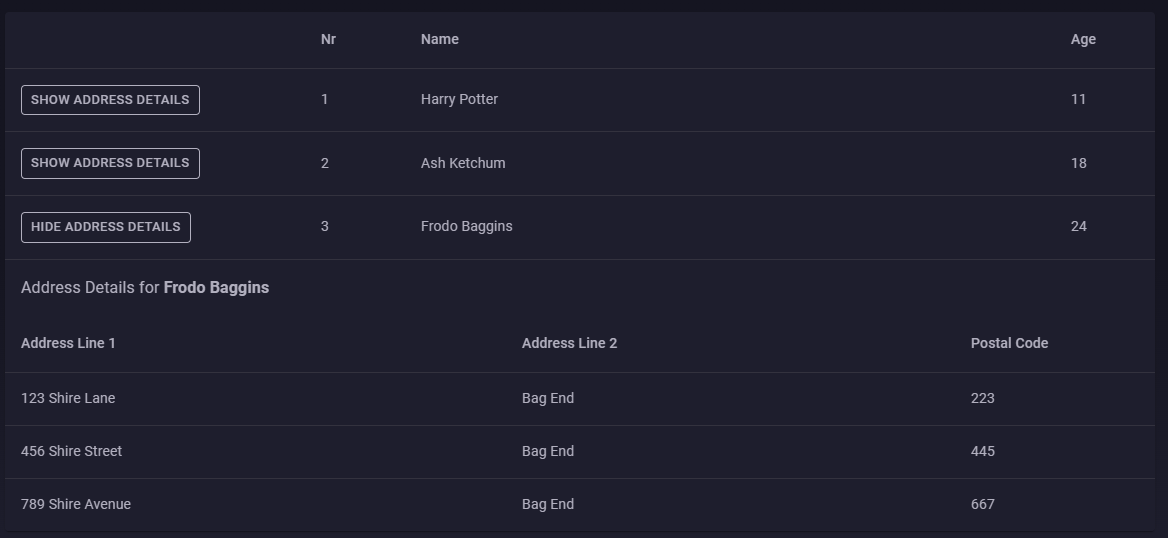Show address details for Harry Potter
This screenshot has width=1168, height=538.
110,100
